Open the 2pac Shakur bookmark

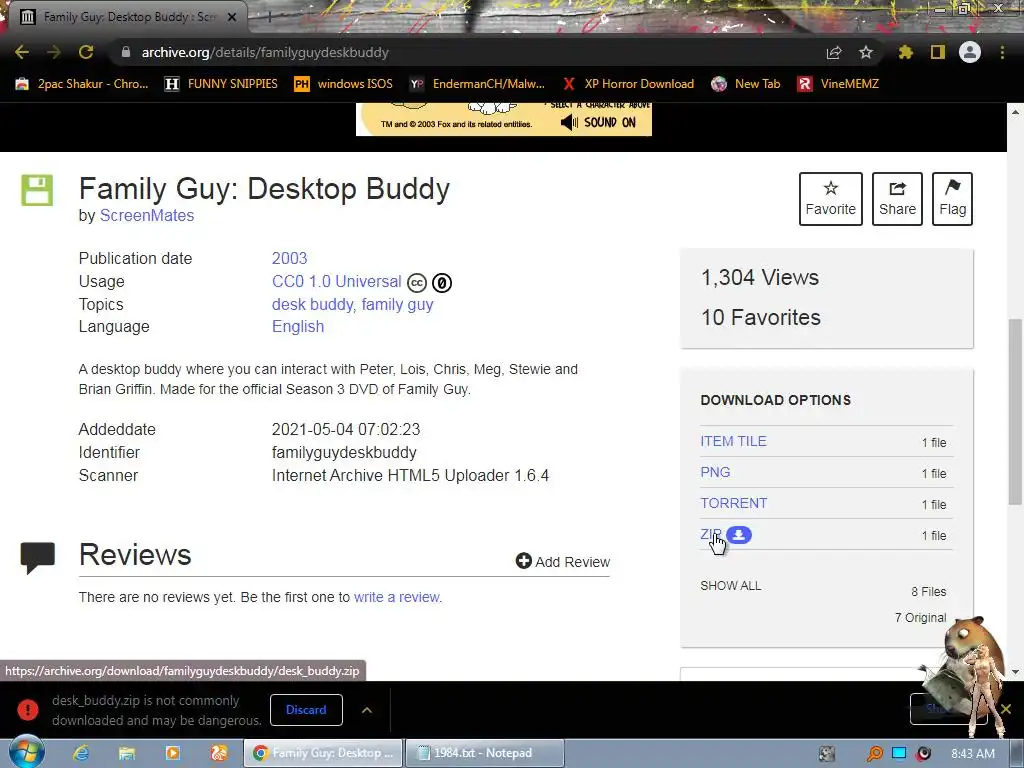(x=82, y=84)
